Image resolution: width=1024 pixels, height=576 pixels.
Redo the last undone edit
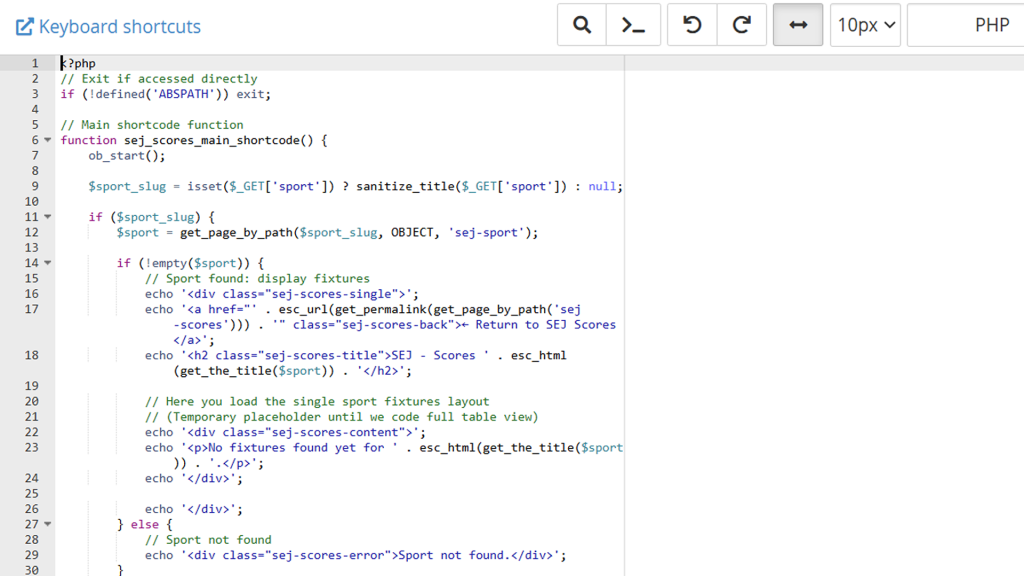(x=742, y=25)
